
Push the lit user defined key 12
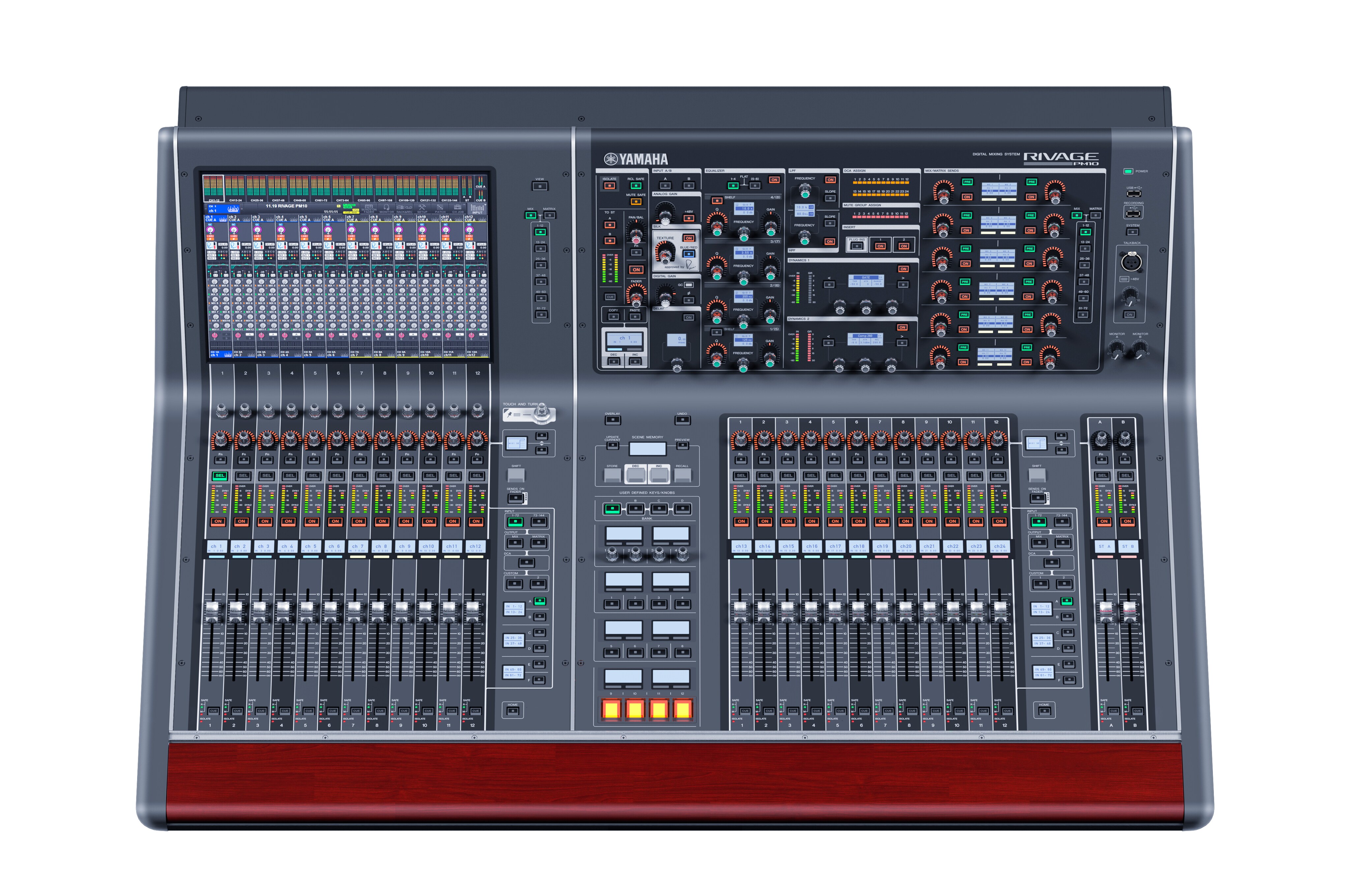click(x=683, y=709)
